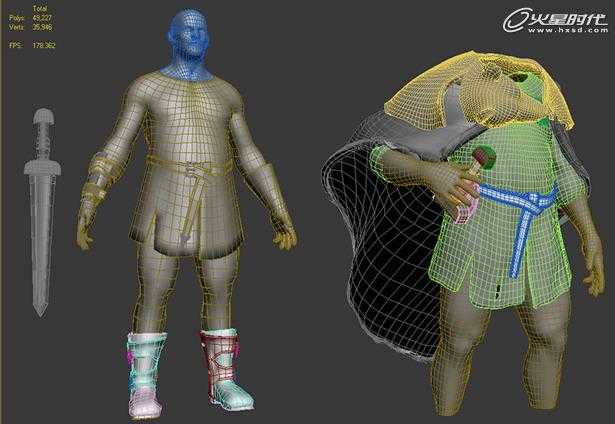Click the Total statistics header
Image resolution: width=615 pixels, height=424 pixels.
40,8
